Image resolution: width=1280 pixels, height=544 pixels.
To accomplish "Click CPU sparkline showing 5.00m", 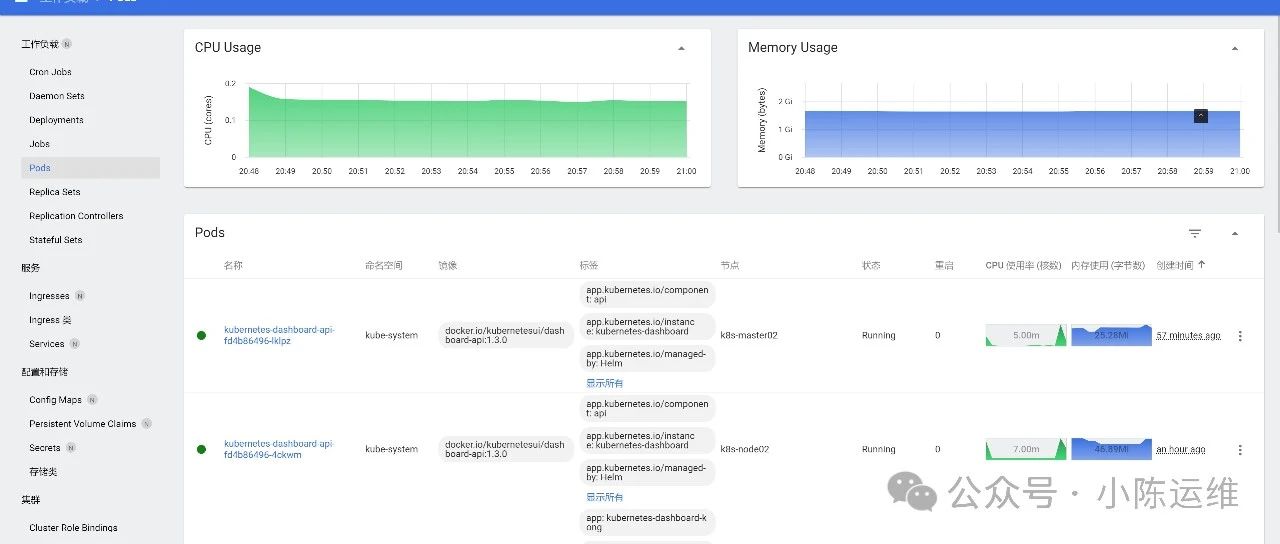I will click(x=1026, y=336).
